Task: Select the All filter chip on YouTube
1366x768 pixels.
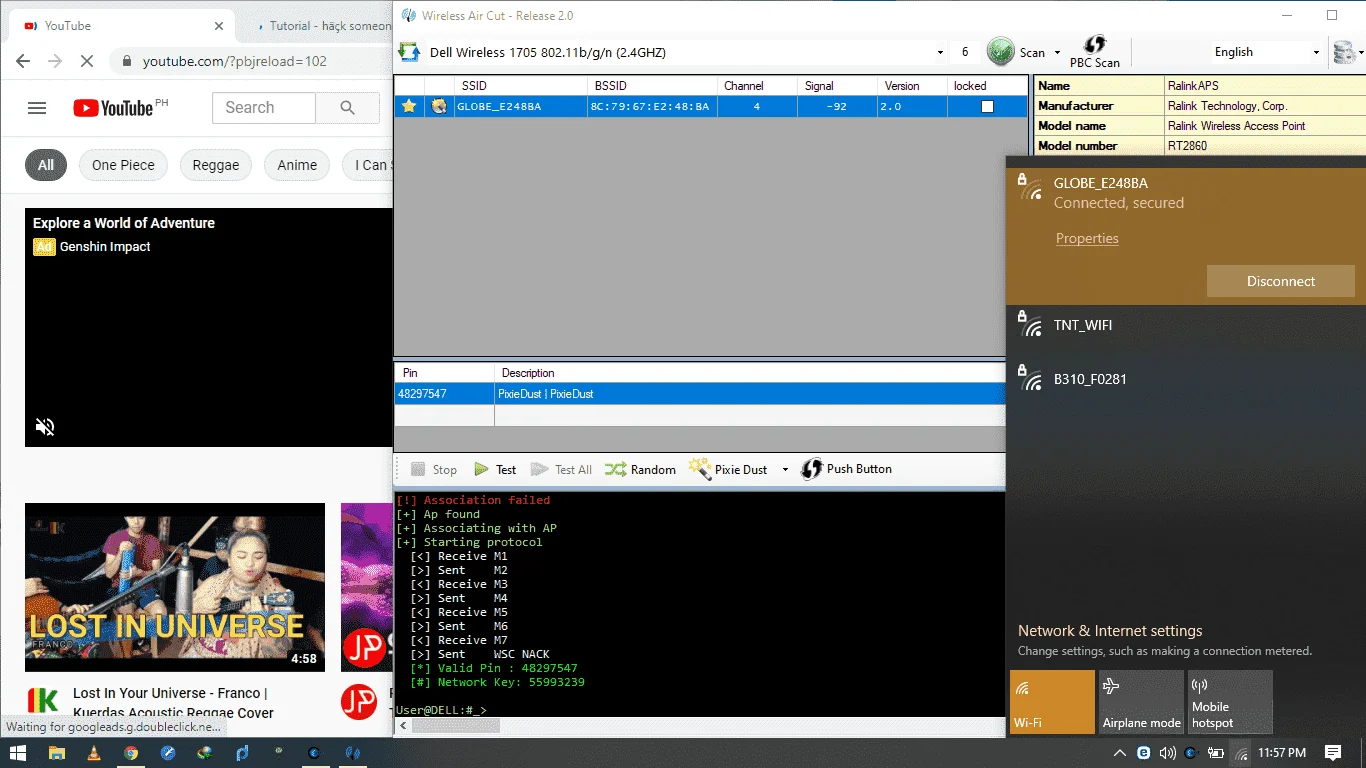Action: tap(46, 165)
